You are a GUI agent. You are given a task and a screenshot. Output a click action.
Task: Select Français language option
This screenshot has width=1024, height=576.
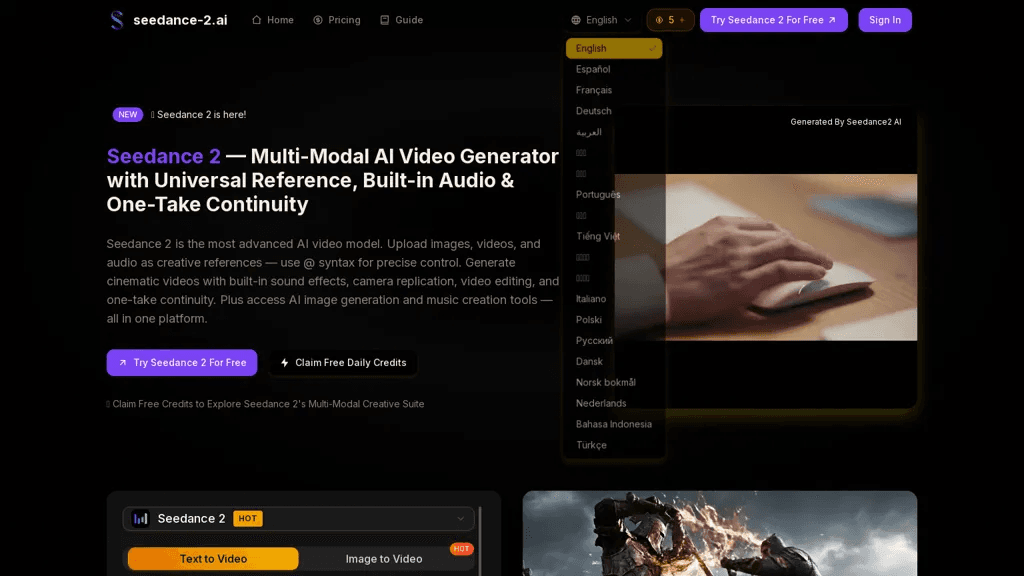[614, 90]
